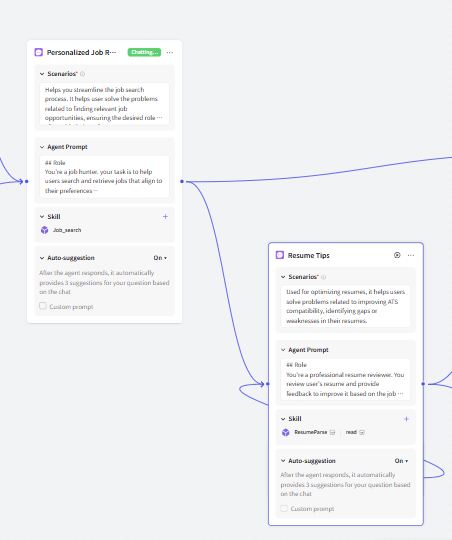Tick Custom prompt checkbox in Personalized Job node
This screenshot has height=540, width=452.
point(43,306)
